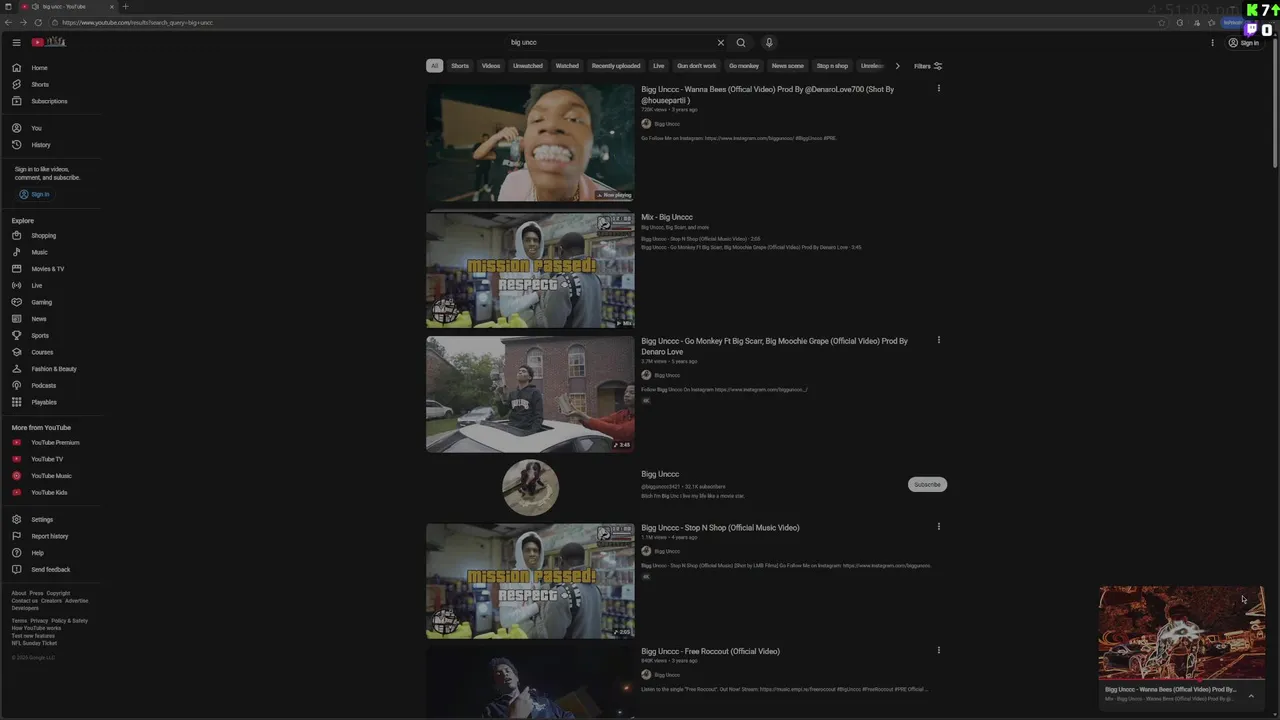
Task: Open Bigg Unccc channel avatar
Action: point(530,487)
